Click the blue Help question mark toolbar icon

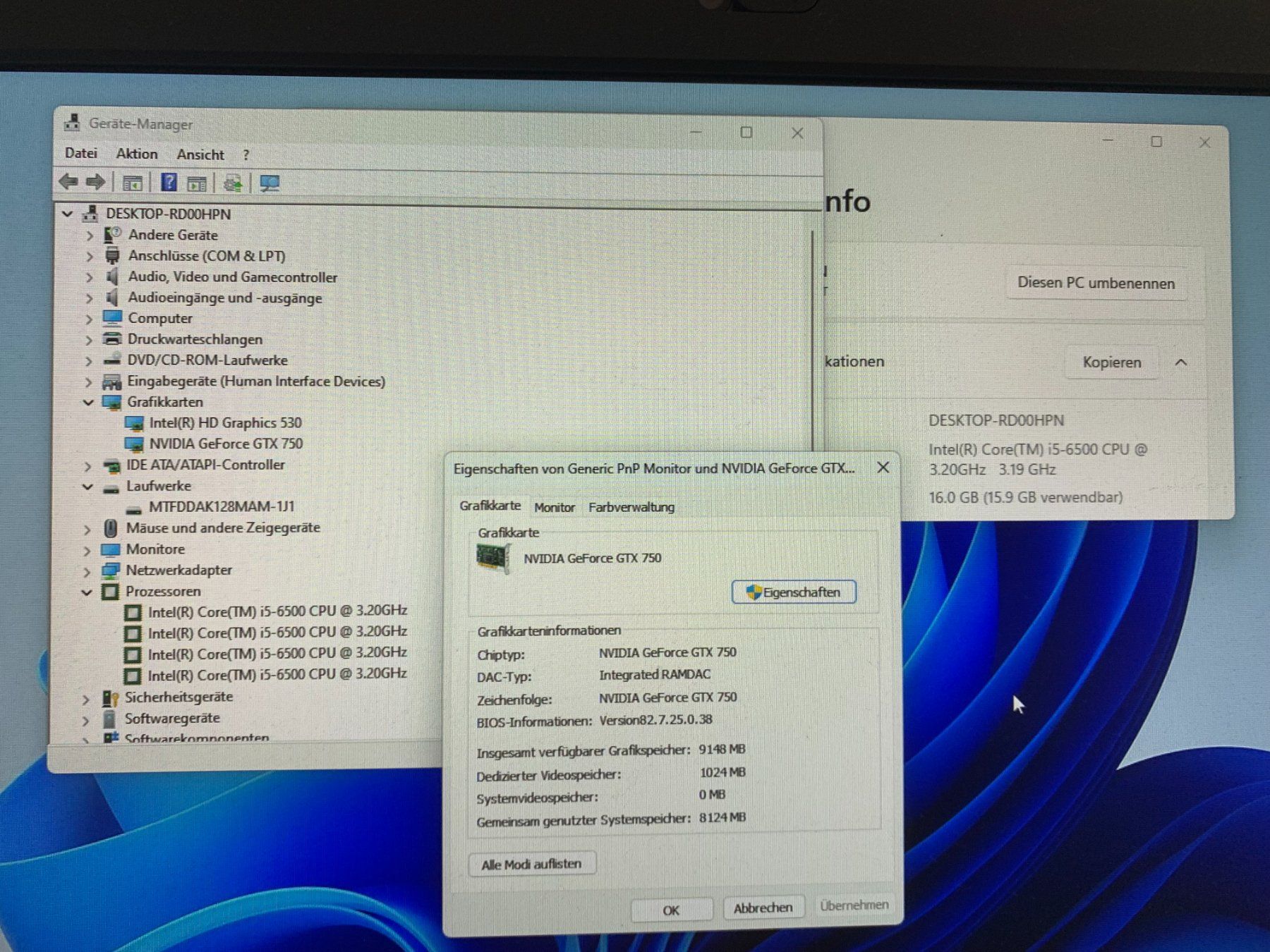(169, 182)
